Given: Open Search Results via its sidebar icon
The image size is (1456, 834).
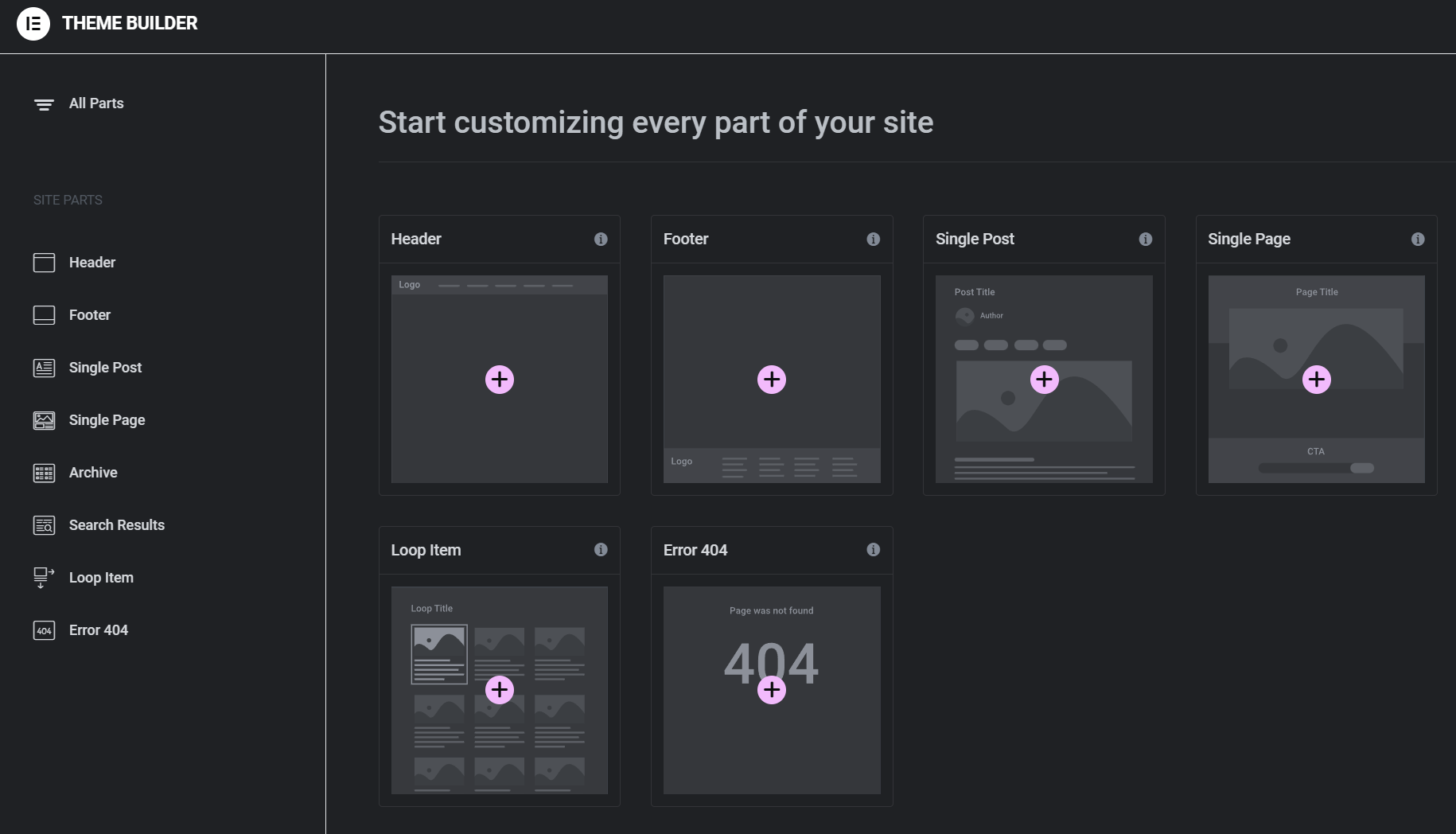Looking at the screenshot, I should (x=44, y=524).
